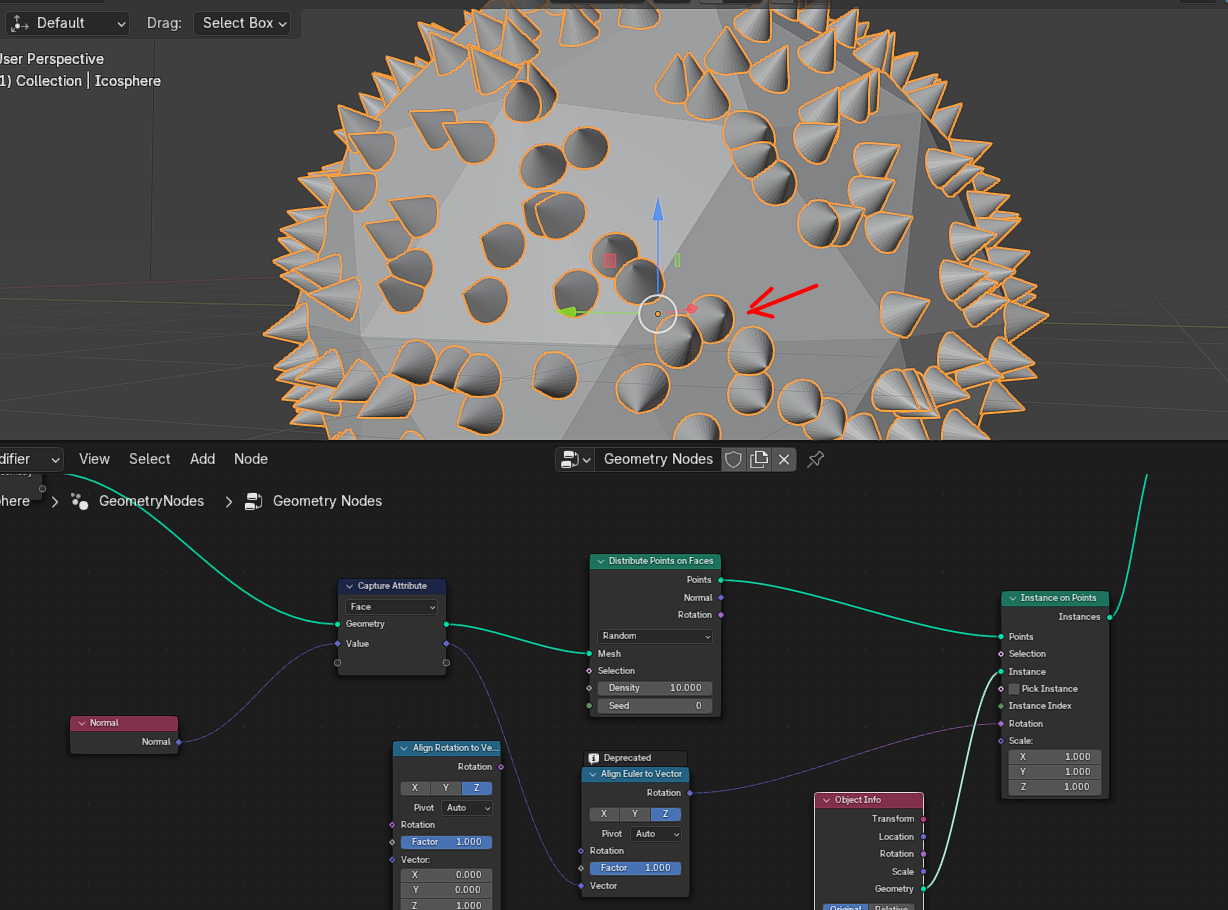Click the Deprecated info icon
Screen dimensions: 1228x910
click(x=594, y=758)
